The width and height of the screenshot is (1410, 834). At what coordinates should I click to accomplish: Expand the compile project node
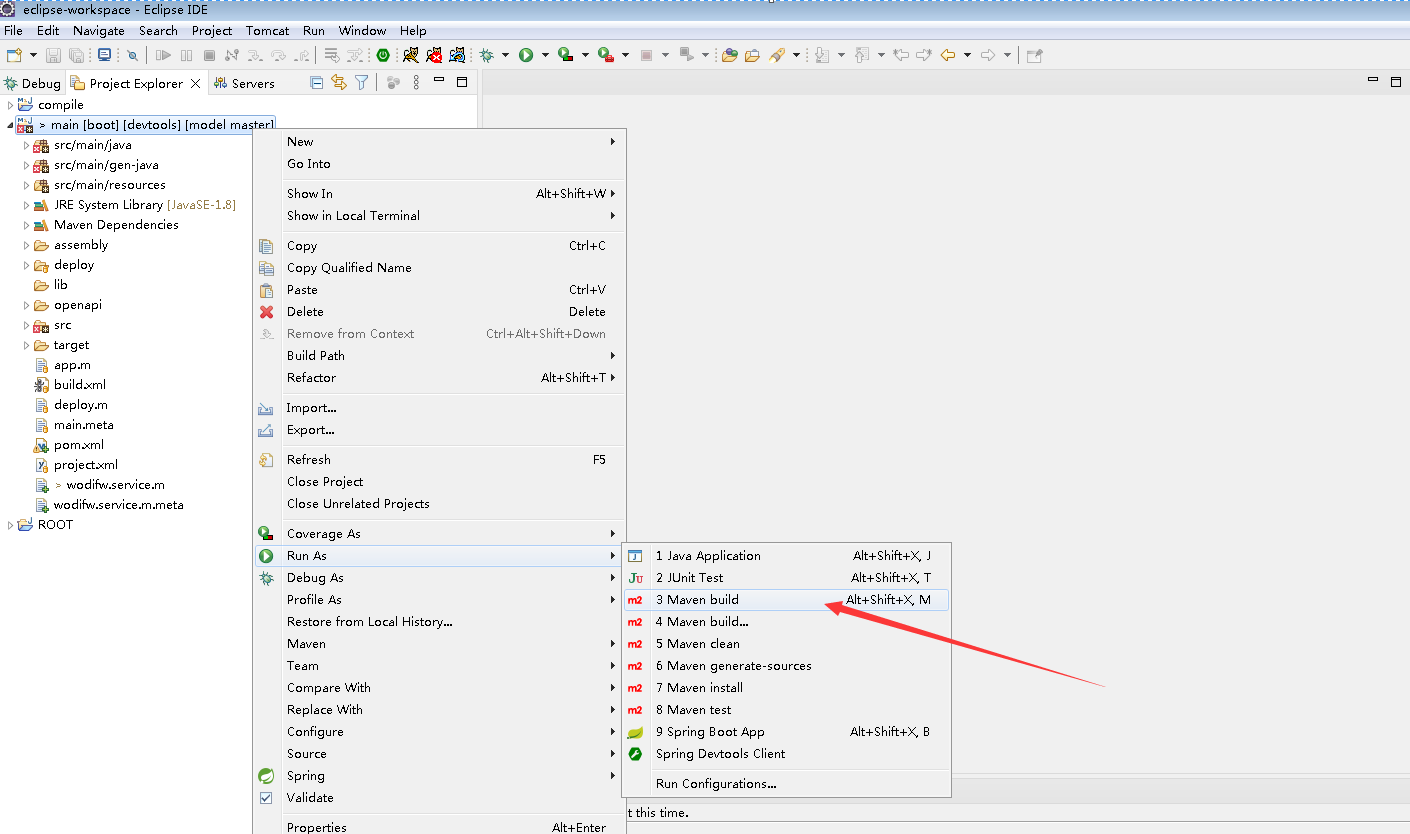tap(10, 105)
